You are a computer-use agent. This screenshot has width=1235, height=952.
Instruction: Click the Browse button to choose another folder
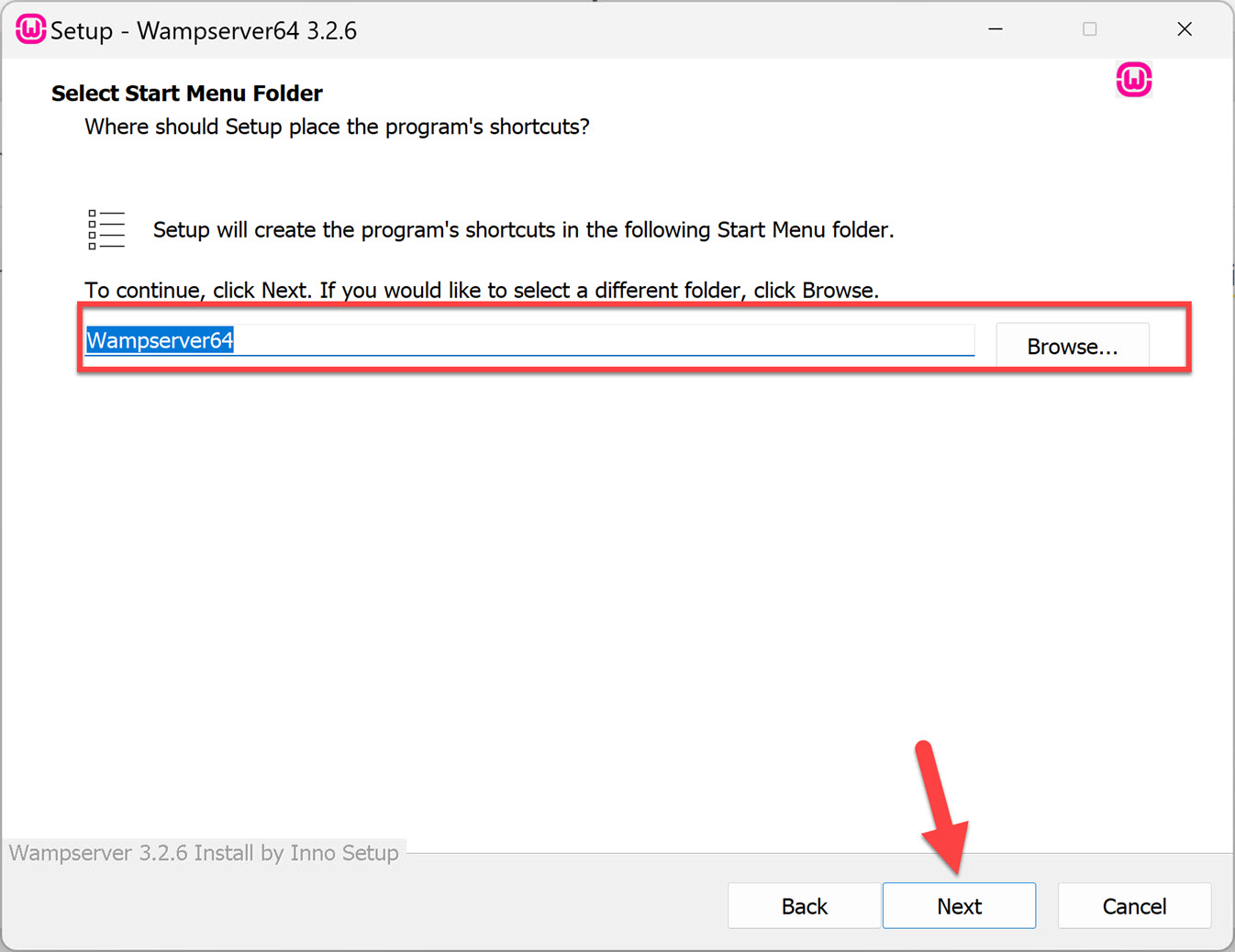[1072, 346]
